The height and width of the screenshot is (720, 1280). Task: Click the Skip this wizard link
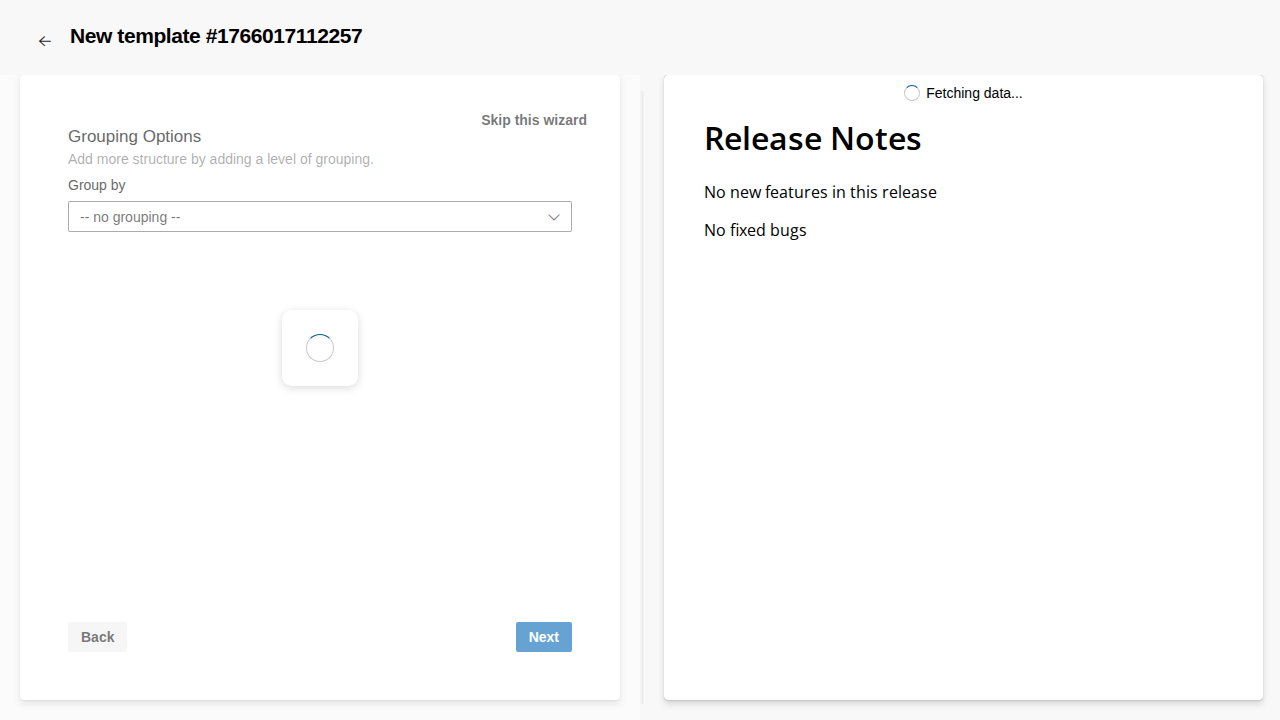(x=533, y=120)
